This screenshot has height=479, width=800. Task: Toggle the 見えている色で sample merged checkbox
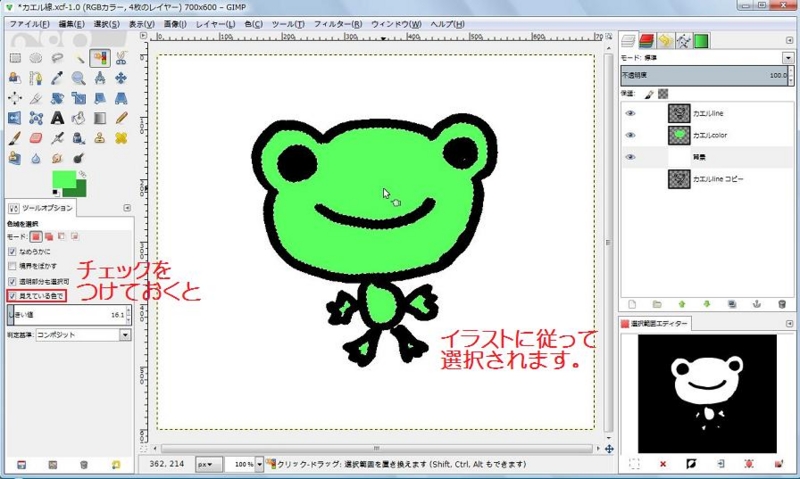12,296
